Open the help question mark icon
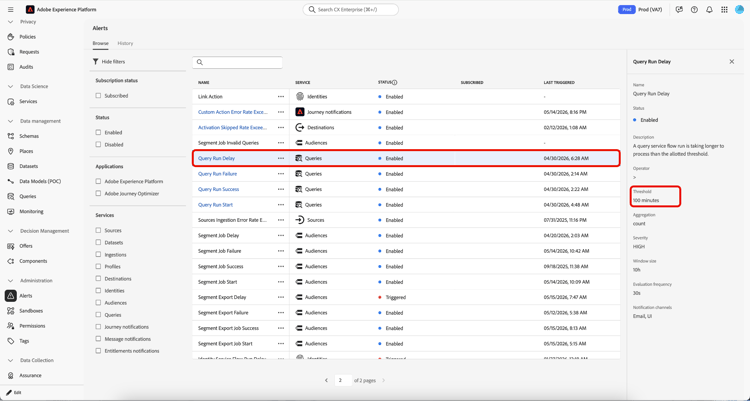 pyautogui.click(x=694, y=10)
